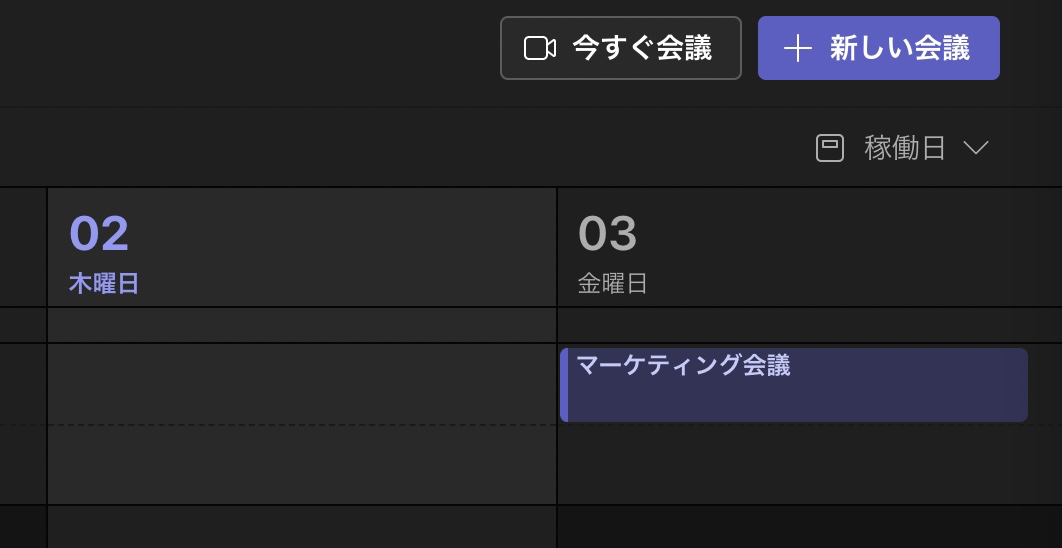Click the calendar view icon beside 稼働日
This screenshot has width=1062, height=548.
(x=830, y=148)
